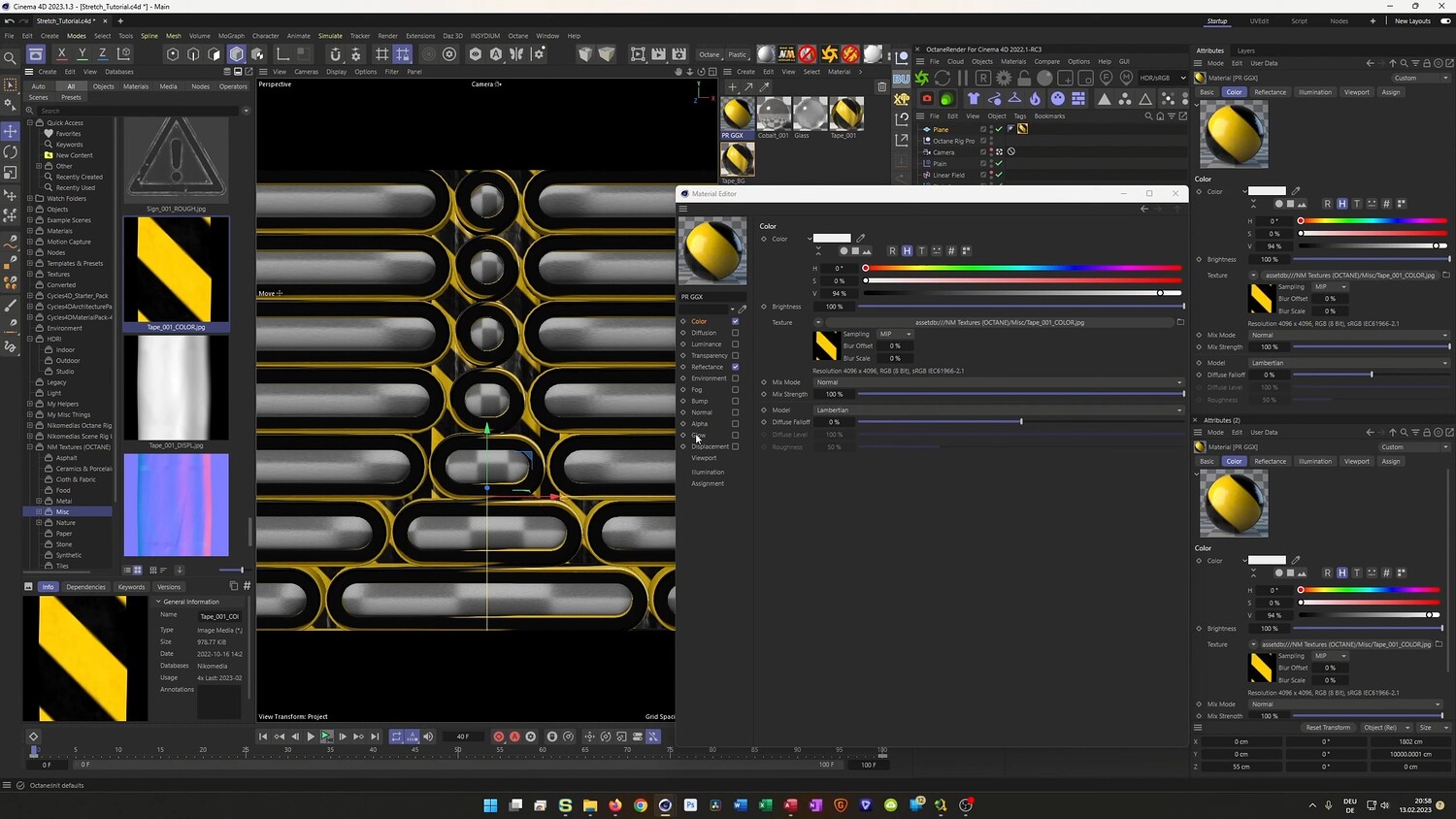Pick color with Material Editor eyedropper
The image size is (1456, 819).
(860, 238)
